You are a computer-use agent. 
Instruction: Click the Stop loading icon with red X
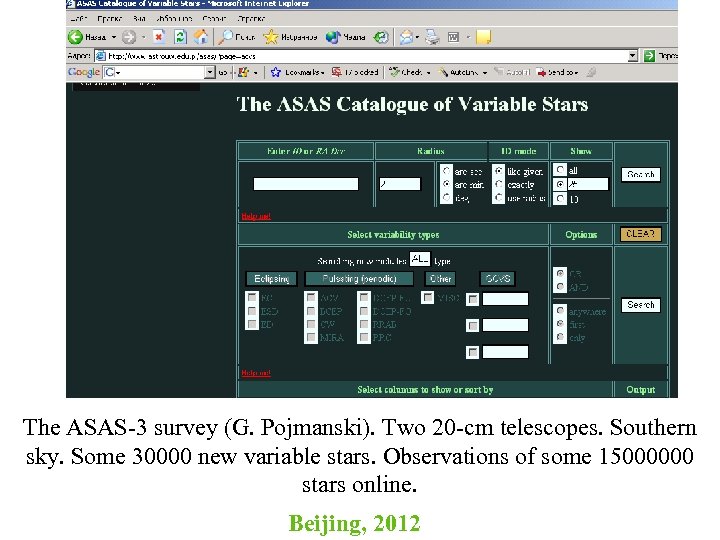[x=159, y=37]
